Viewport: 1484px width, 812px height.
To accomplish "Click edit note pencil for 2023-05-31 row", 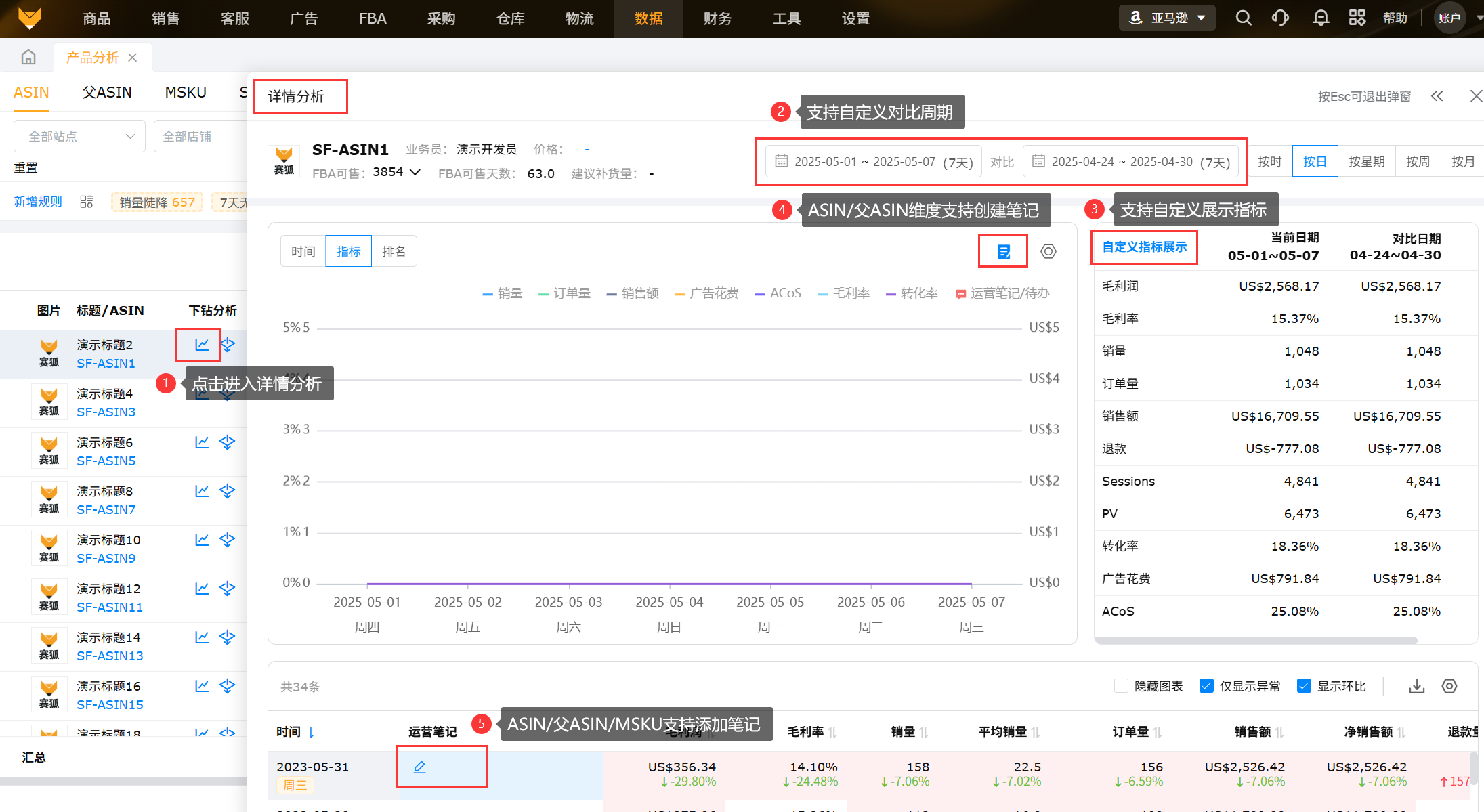I will click(x=420, y=767).
